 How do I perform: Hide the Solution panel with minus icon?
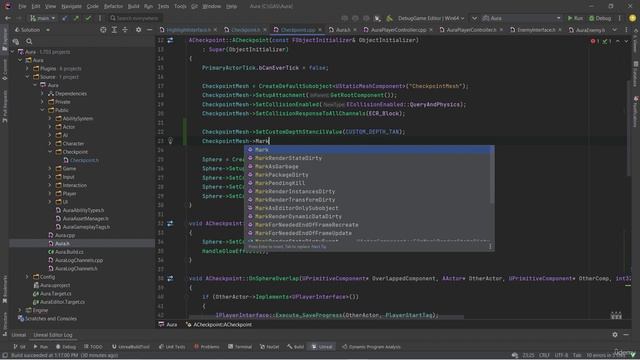click(x=149, y=30)
